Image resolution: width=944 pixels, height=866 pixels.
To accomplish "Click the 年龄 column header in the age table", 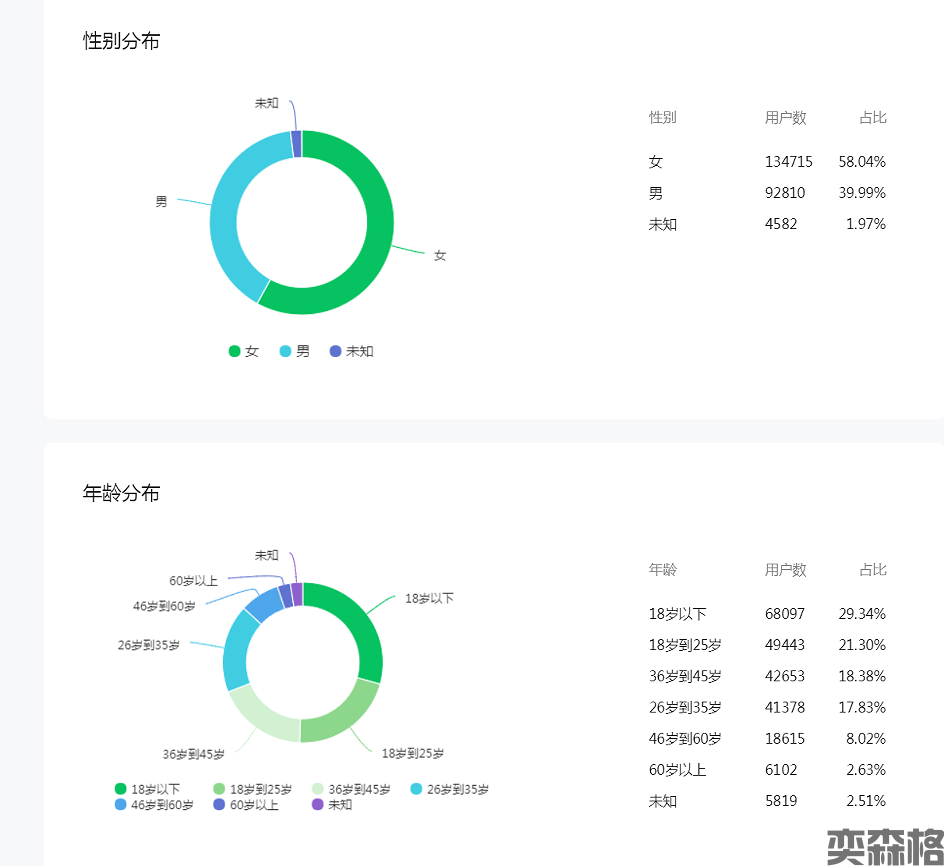I will pyautogui.click(x=663, y=570).
